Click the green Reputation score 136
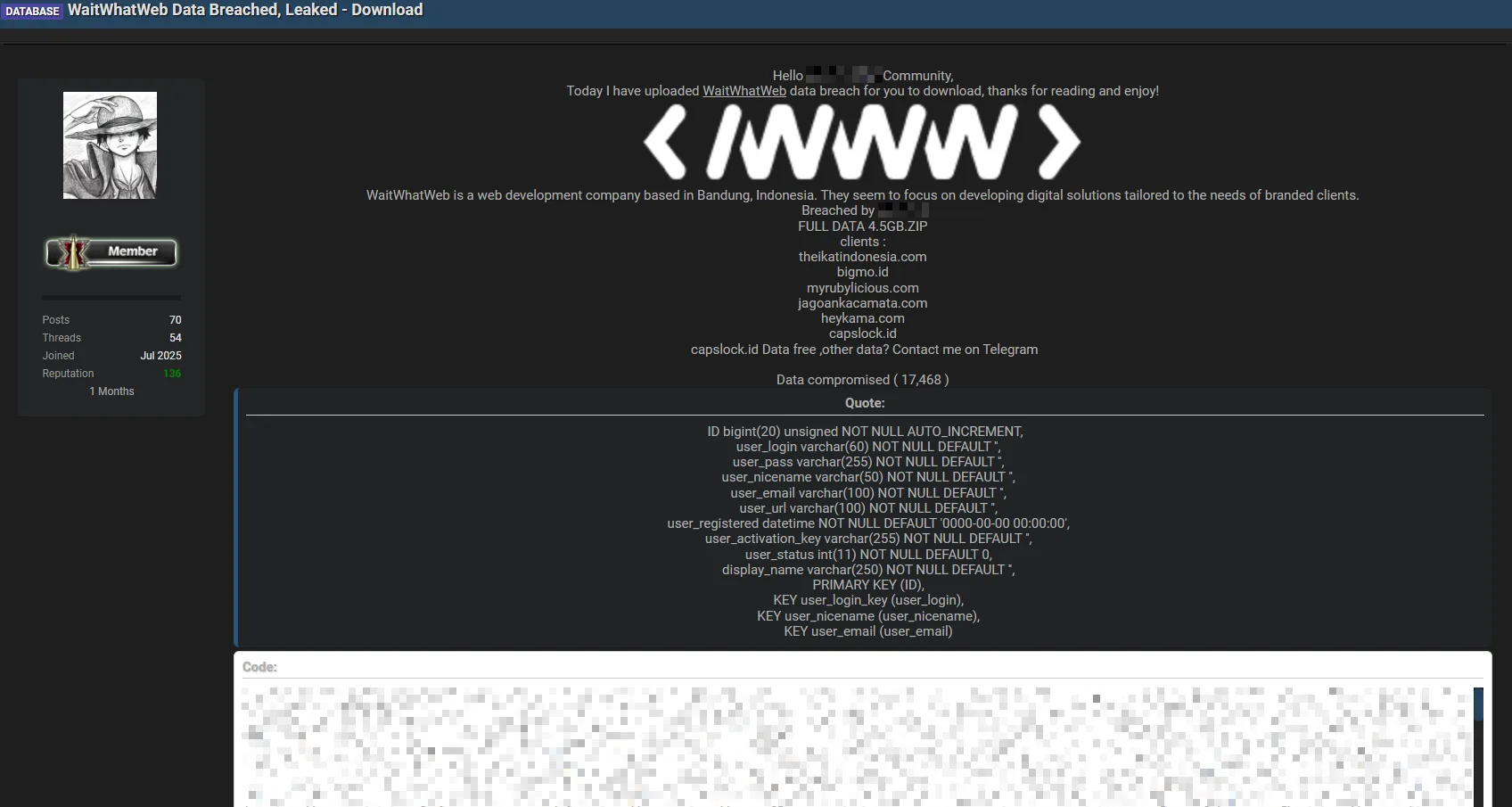Viewport: 1512px width, 807px height. pos(172,374)
